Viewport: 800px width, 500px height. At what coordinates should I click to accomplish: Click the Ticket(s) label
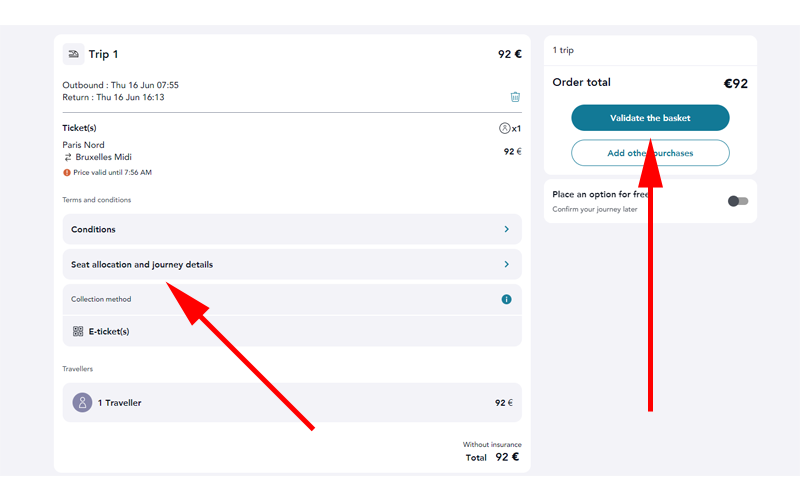coord(79,128)
